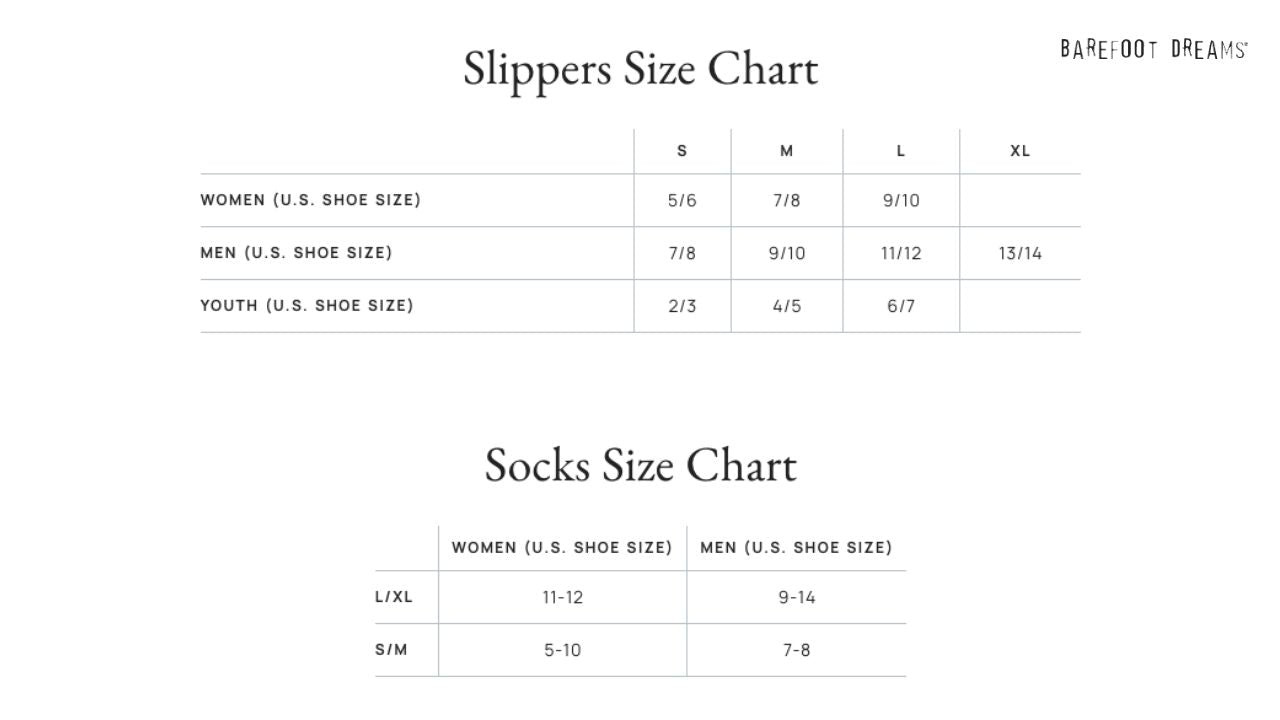Click the women's 5-10 socks cell
1280x720 pixels.
pos(562,650)
